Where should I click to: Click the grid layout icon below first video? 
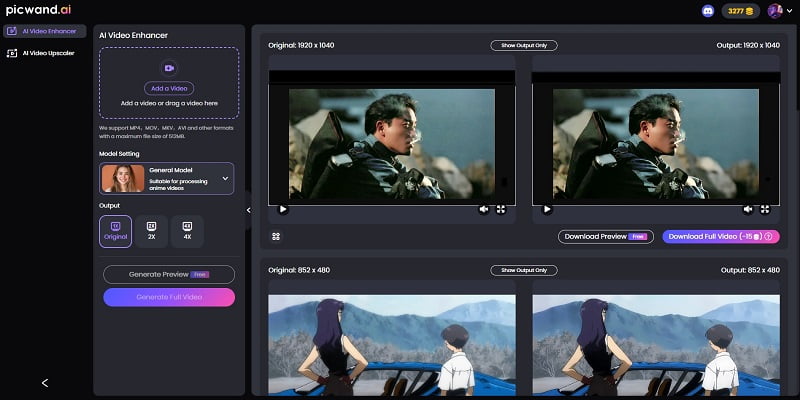[276, 236]
